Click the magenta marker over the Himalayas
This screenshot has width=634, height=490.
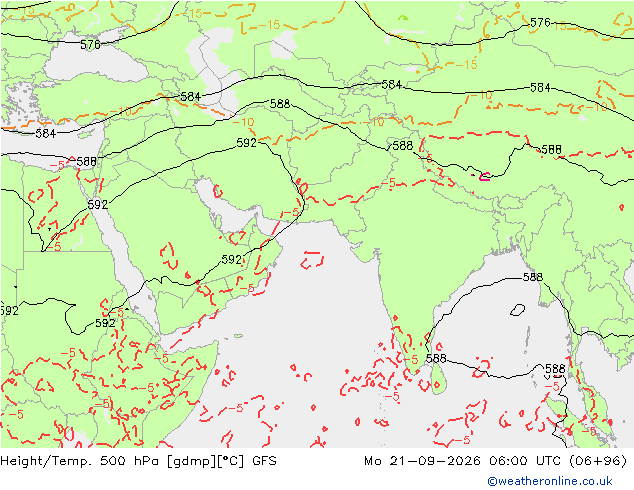click(484, 176)
